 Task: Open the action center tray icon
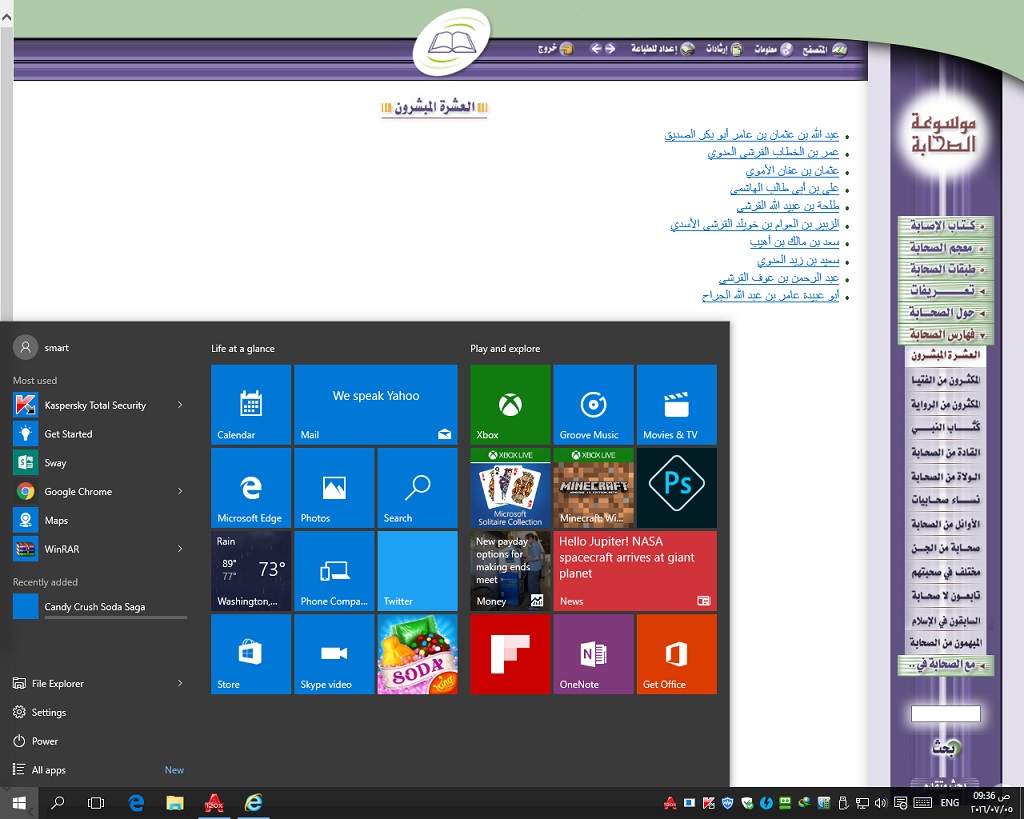coord(900,803)
